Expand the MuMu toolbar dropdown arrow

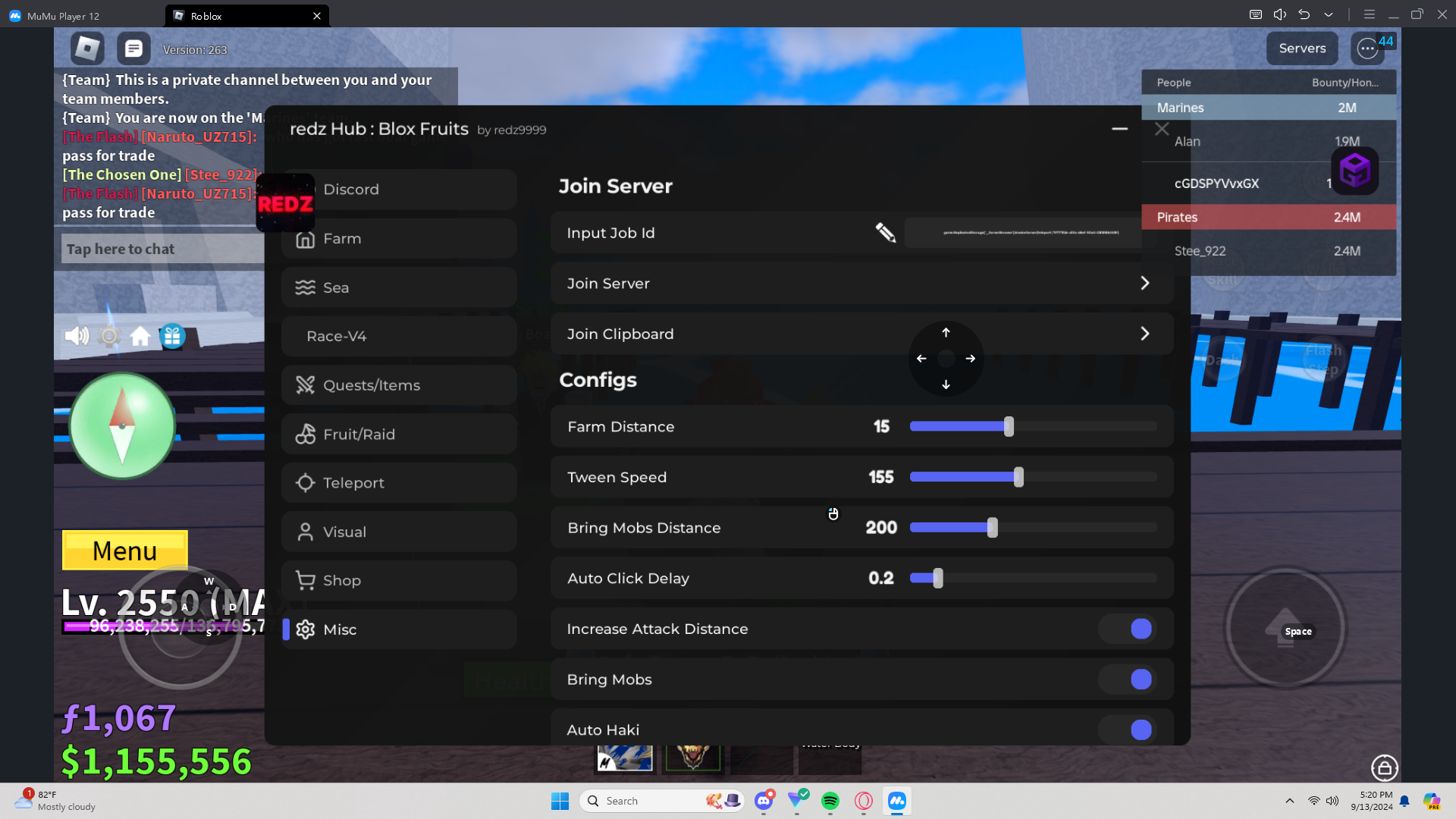point(1329,14)
